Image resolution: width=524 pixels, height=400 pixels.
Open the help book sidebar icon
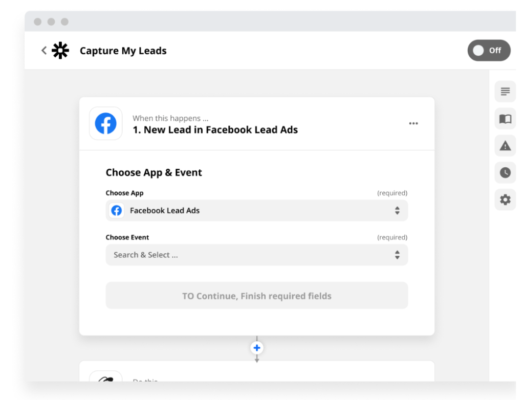[505, 119]
